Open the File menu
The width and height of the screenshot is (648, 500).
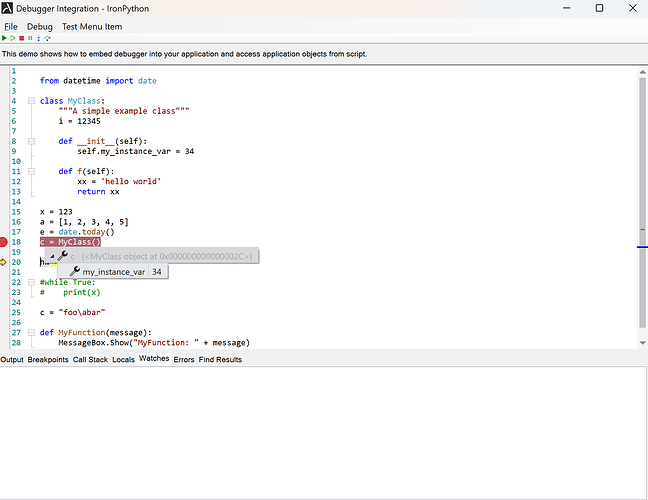click(x=11, y=26)
